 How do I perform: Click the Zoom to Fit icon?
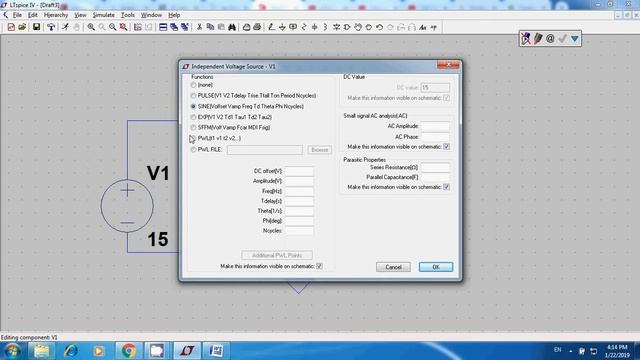(x=123, y=27)
